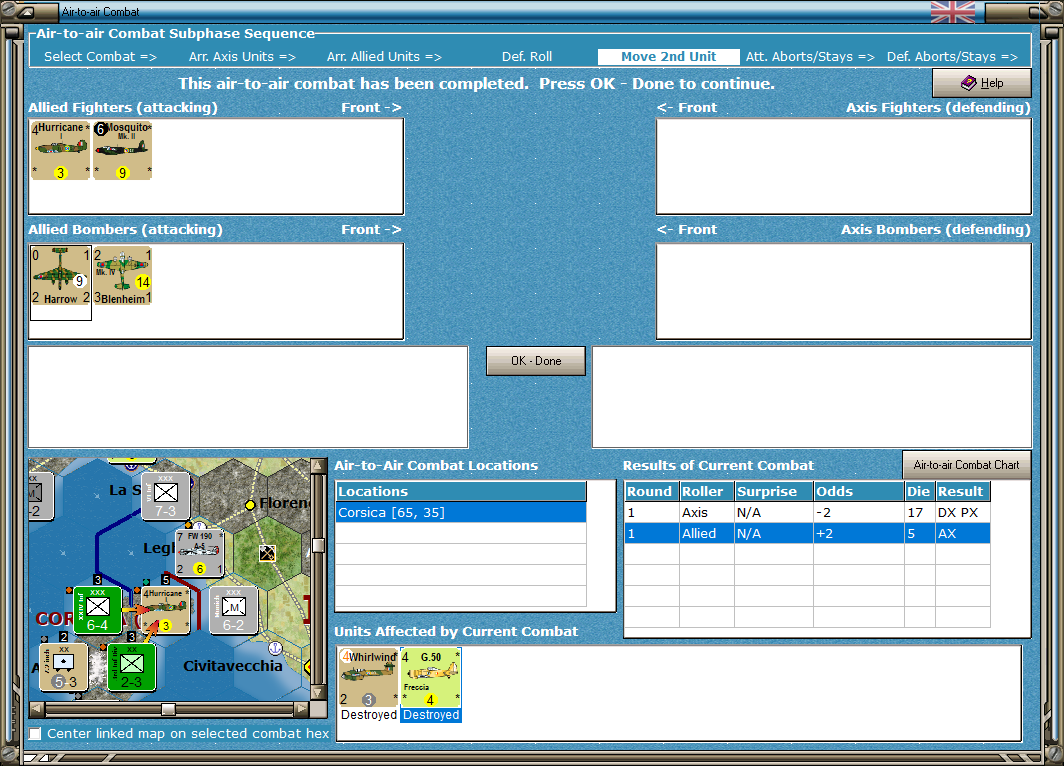Screen dimensions: 1064x766
Task: Select the Mosquito Mk. II fighter counter
Action: [x=122, y=150]
